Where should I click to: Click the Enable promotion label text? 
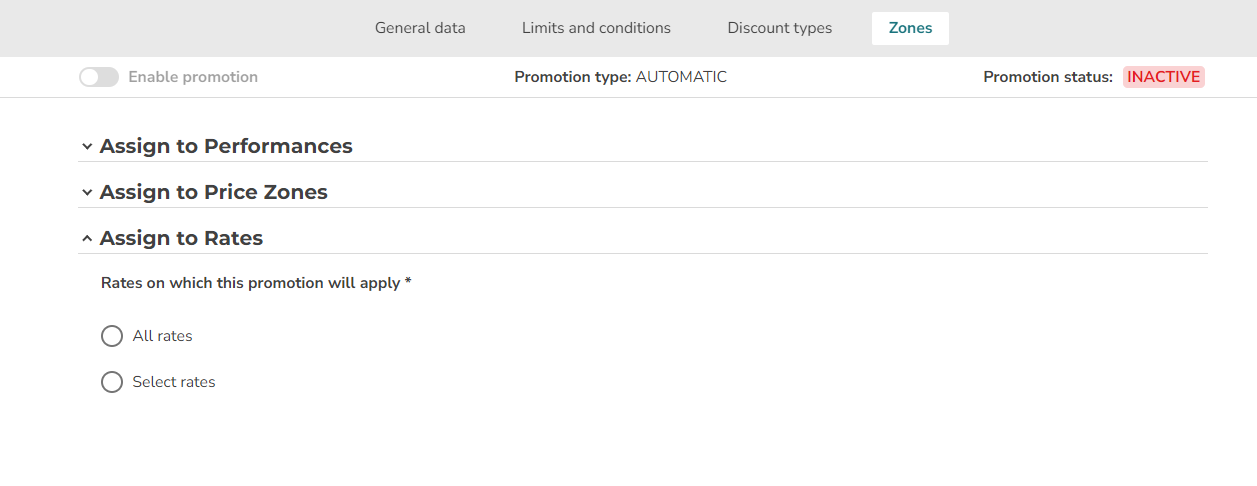click(x=193, y=77)
